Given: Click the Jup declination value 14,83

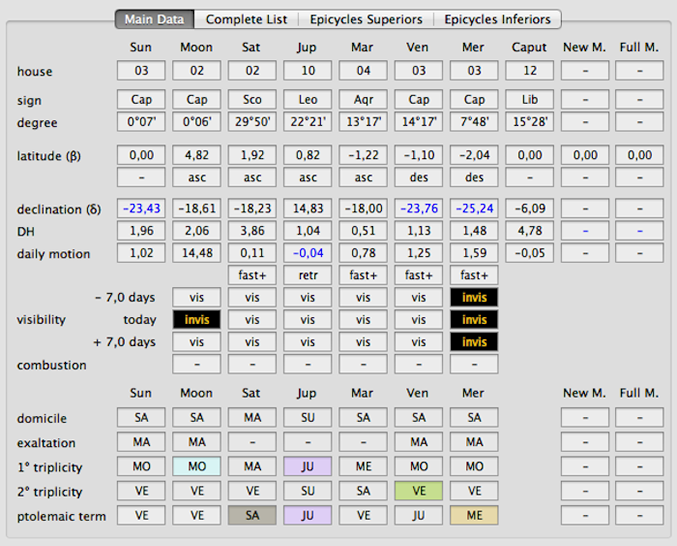Looking at the screenshot, I should (308, 208).
